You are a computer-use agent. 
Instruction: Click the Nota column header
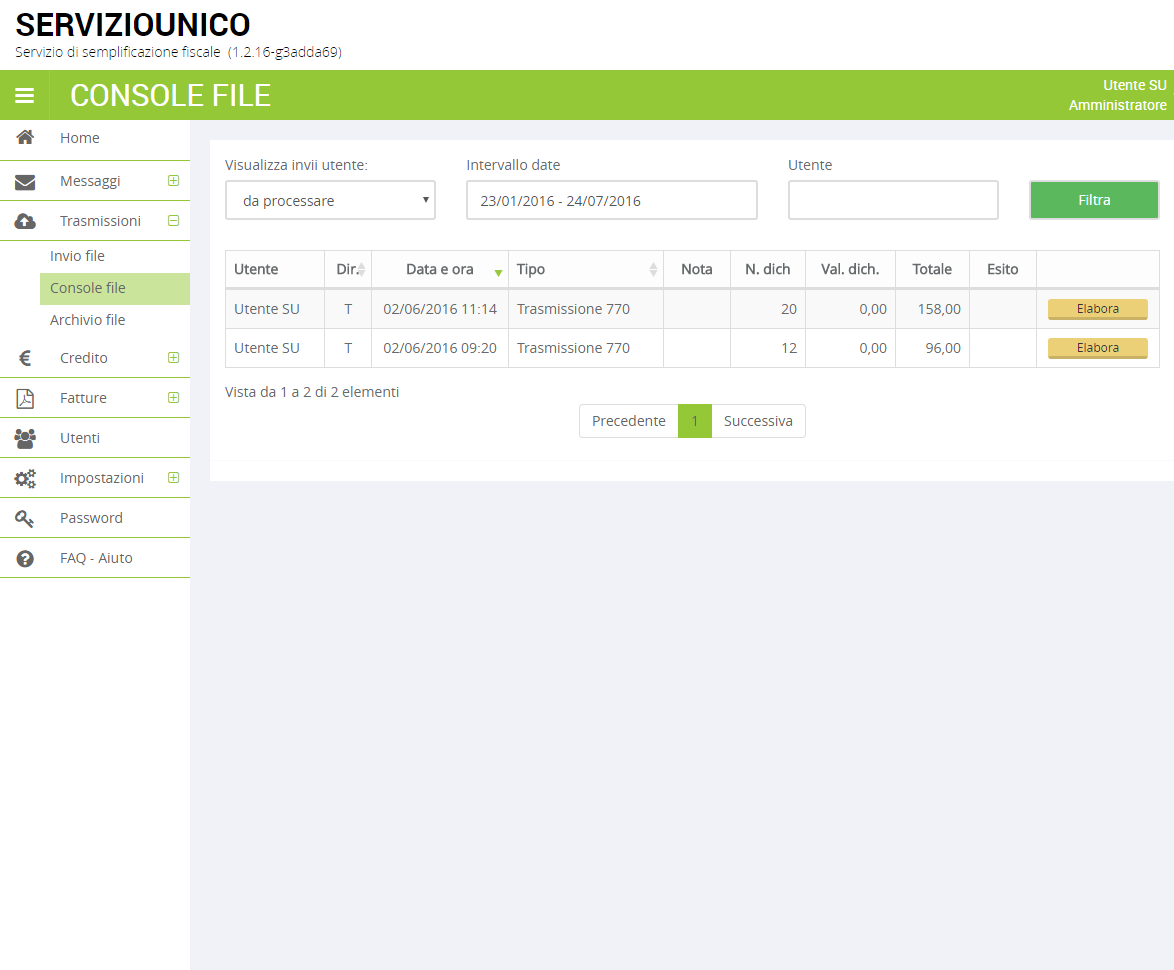coord(697,269)
